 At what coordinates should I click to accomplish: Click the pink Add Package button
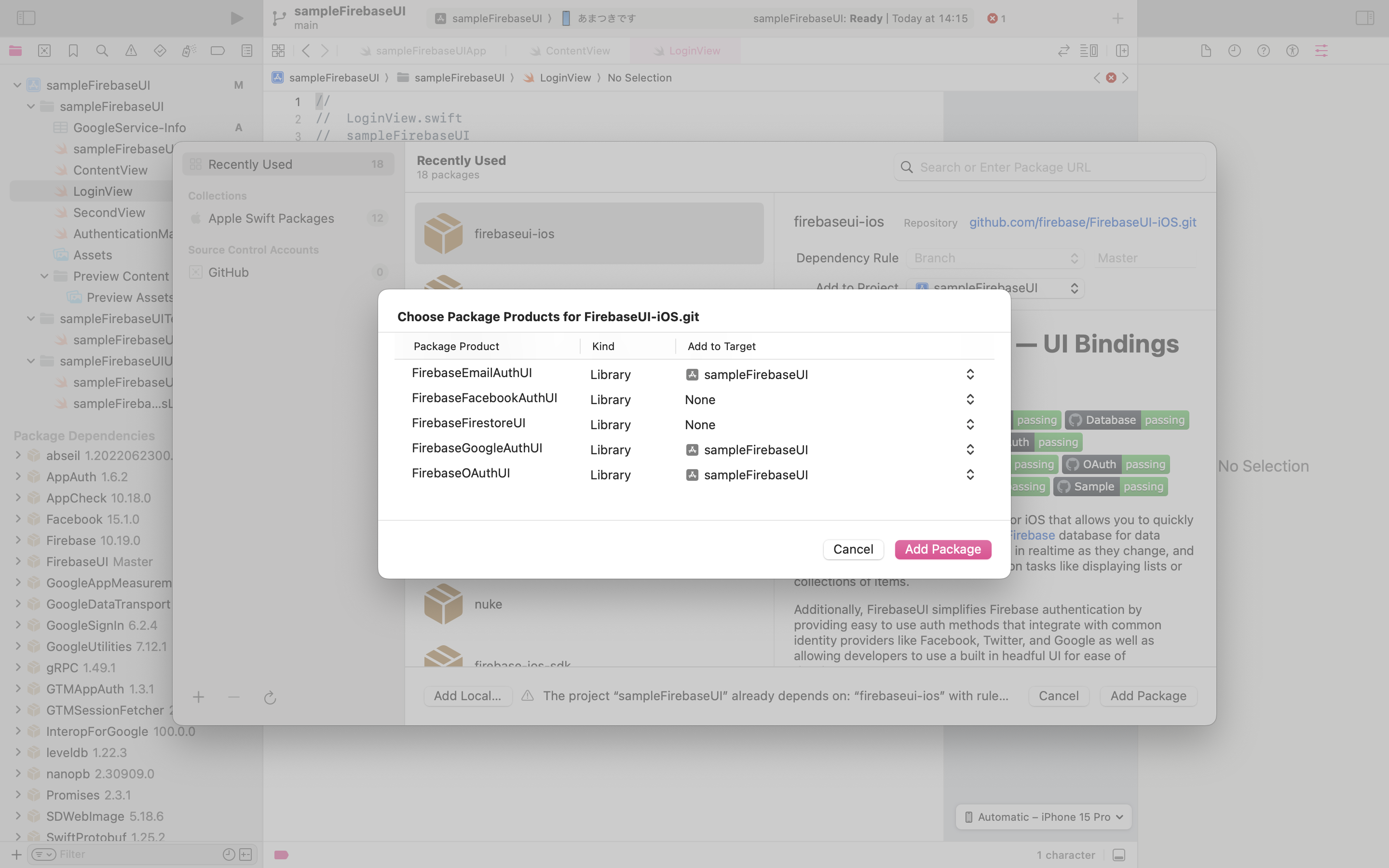tap(942, 549)
